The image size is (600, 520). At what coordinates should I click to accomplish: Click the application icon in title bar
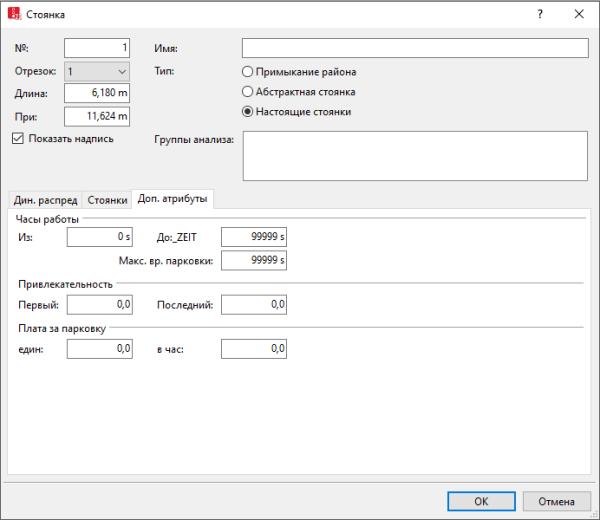click(14, 14)
